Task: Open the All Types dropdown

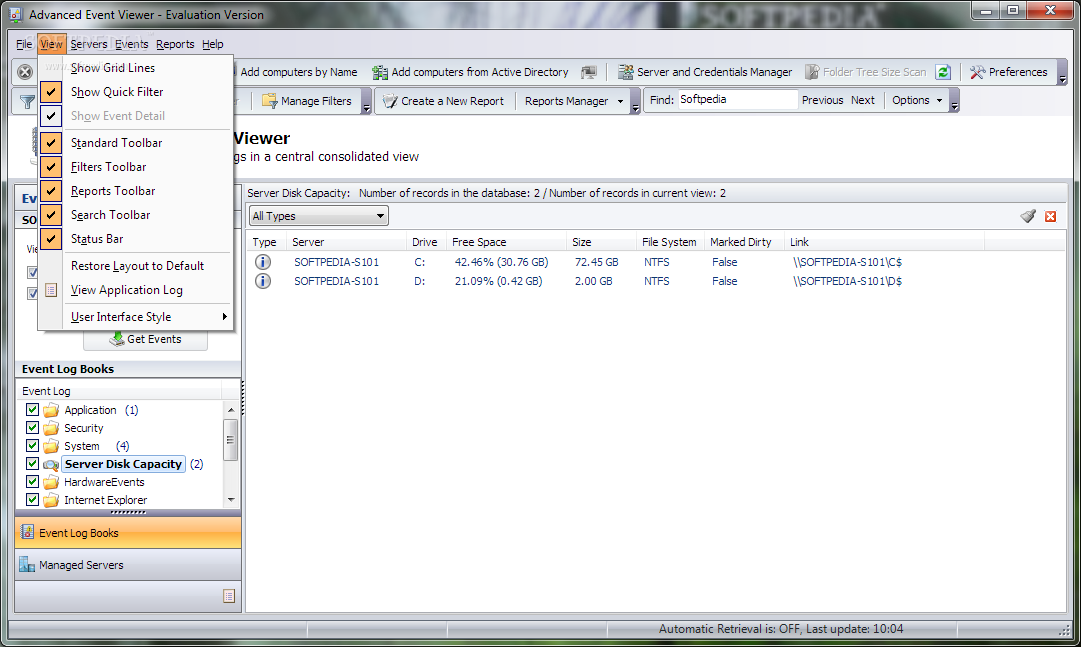Action: [319, 216]
